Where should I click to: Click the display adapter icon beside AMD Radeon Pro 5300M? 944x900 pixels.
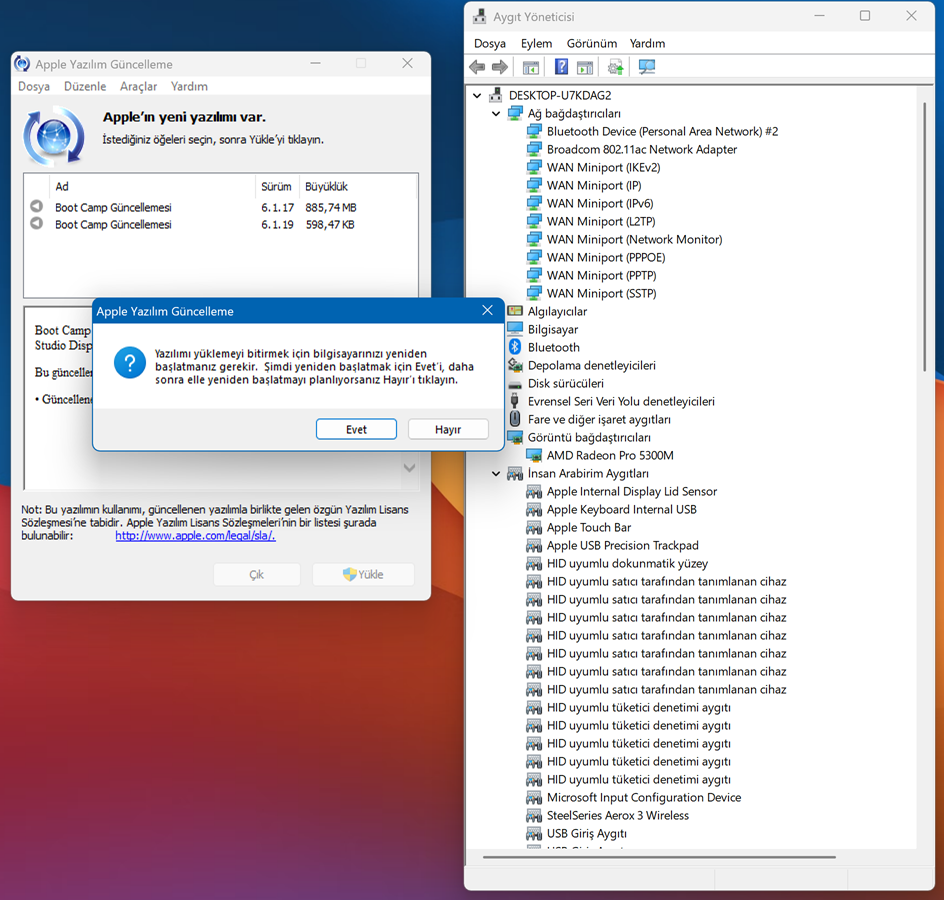[x=534, y=455]
